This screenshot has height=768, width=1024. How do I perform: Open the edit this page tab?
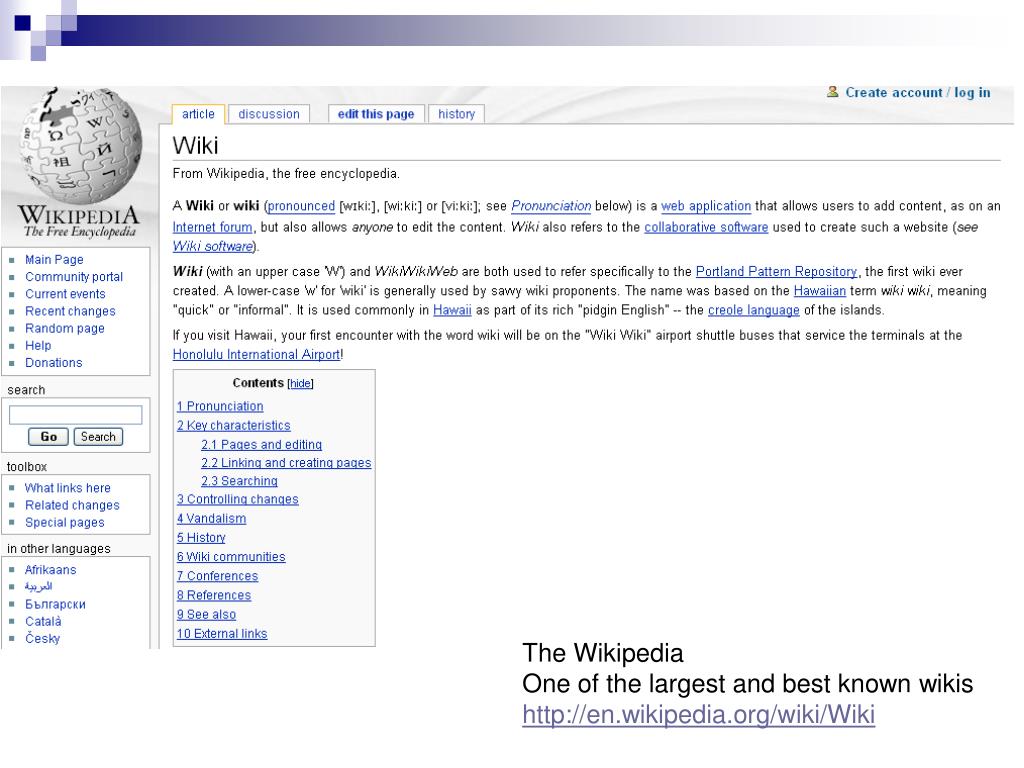376,114
